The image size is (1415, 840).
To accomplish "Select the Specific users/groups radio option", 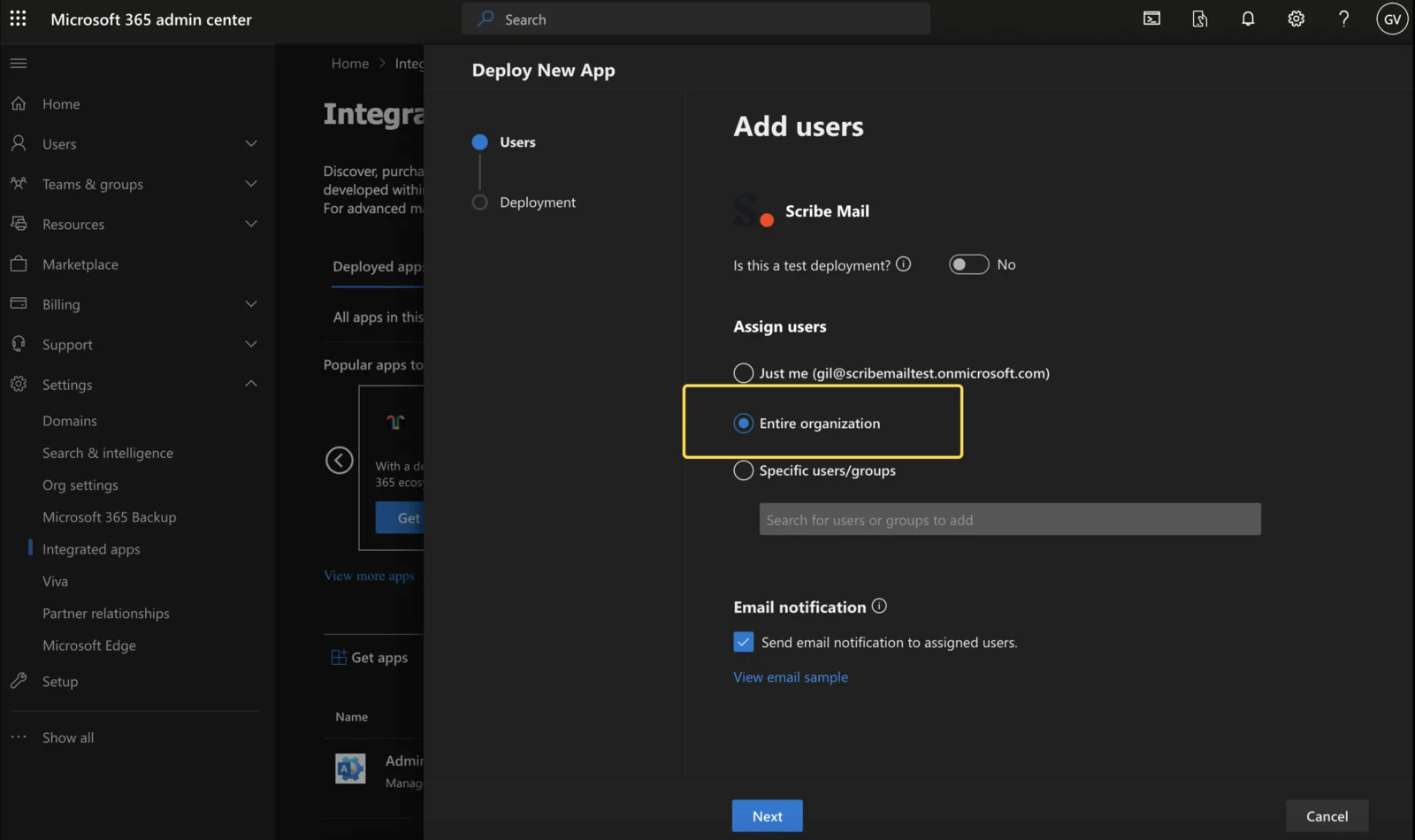I will pos(744,470).
